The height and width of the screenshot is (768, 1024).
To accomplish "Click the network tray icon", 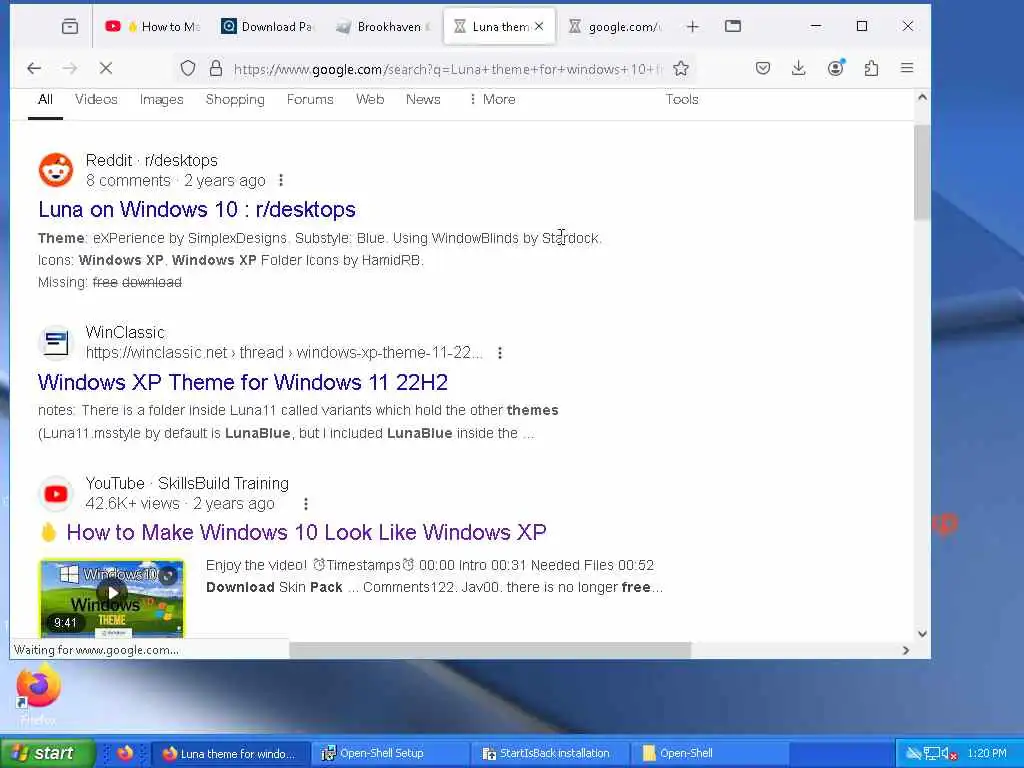I will [931, 754].
